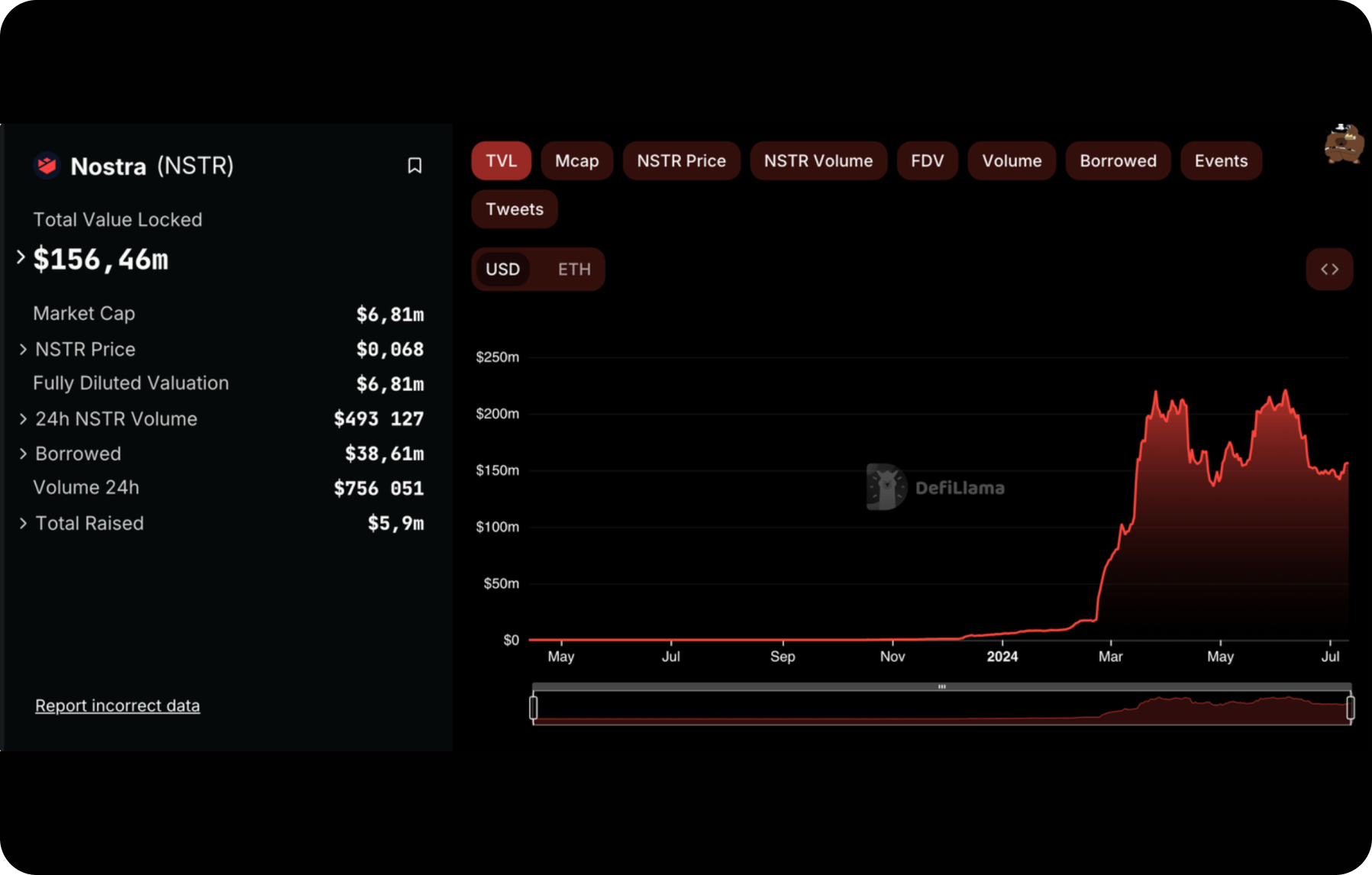The image size is (1372, 875).
Task: Click the Fully Diluted Valuation label
Action: 131,383
